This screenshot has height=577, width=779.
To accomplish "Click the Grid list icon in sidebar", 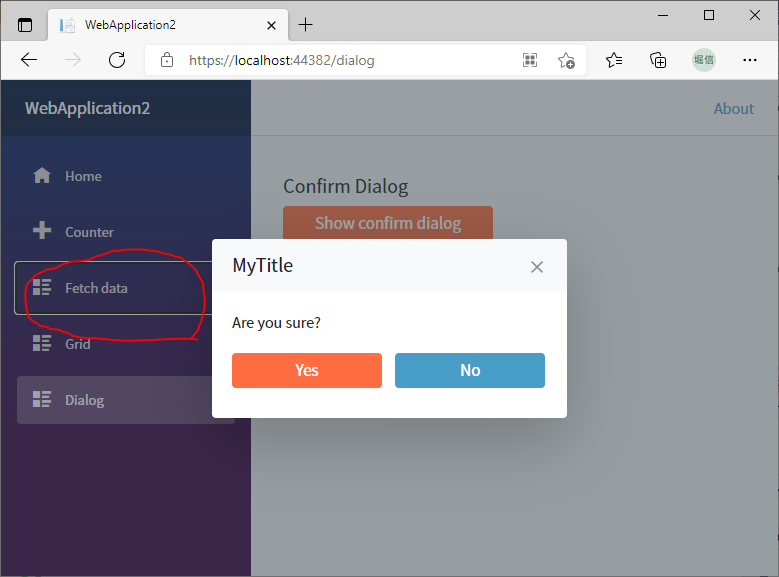I will pyautogui.click(x=42, y=344).
